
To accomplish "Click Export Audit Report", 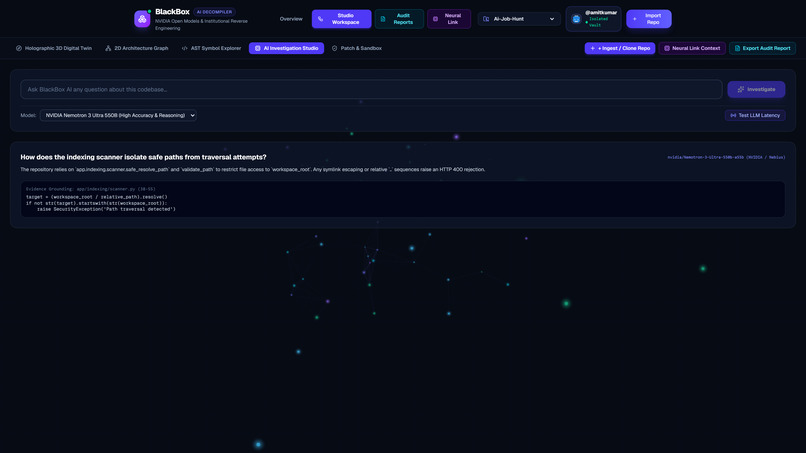I will click(x=762, y=48).
